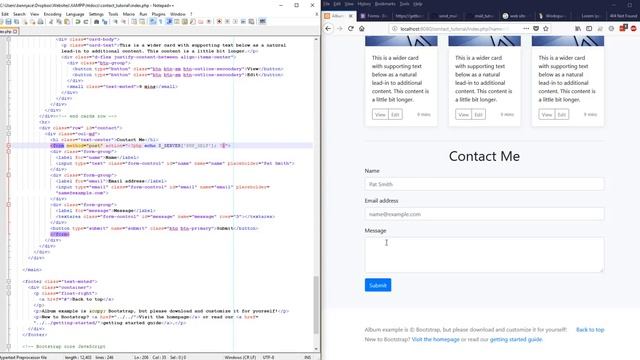Focus the Email address input field

coord(484,214)
